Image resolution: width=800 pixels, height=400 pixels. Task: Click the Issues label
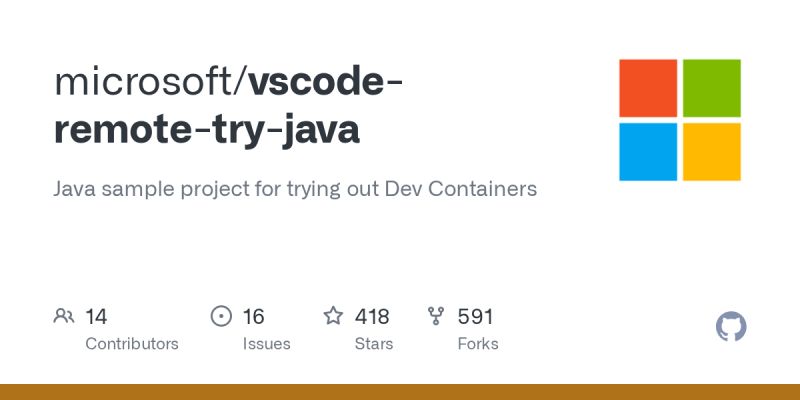tap(266, 344)
